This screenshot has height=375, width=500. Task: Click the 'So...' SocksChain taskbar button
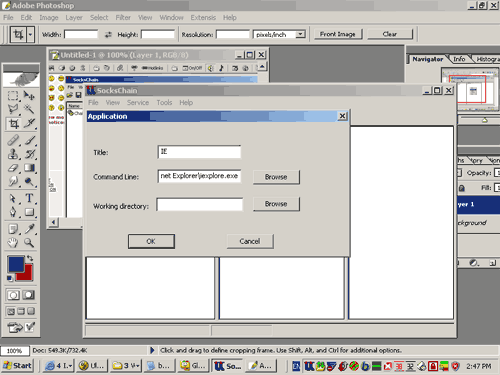(227, 366)
